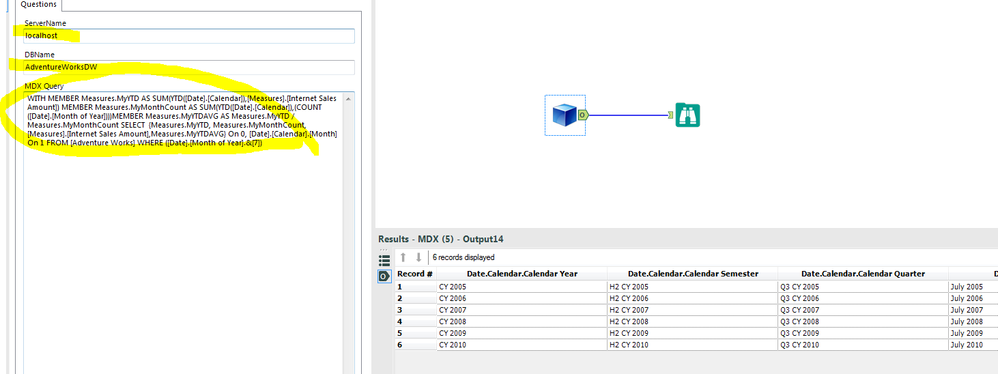Select the output anchor data view icon
The image size is (998, 374).
[x=384, y=276]
